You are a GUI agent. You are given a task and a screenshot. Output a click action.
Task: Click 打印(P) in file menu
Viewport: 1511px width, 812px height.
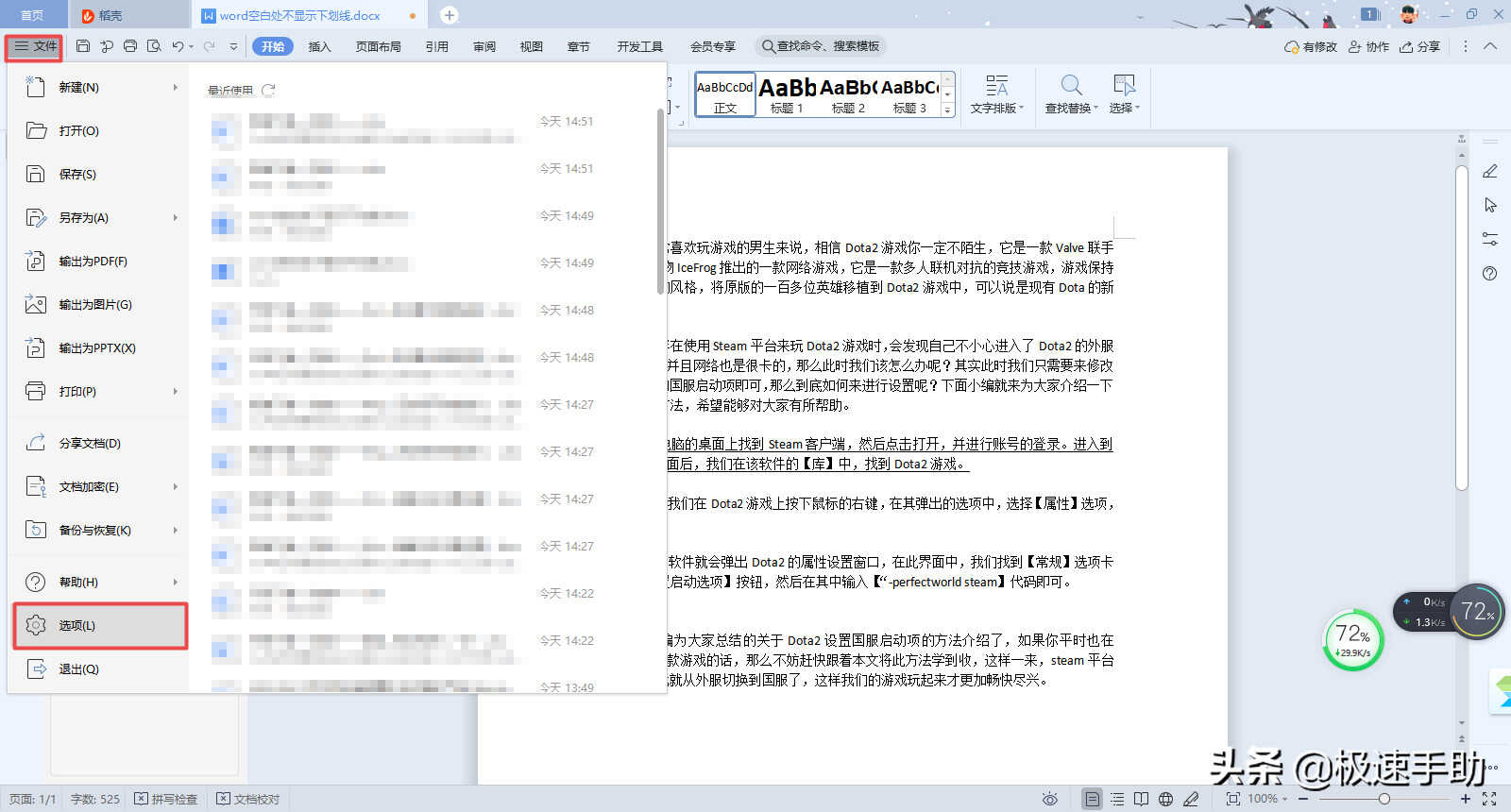point(100,391)
